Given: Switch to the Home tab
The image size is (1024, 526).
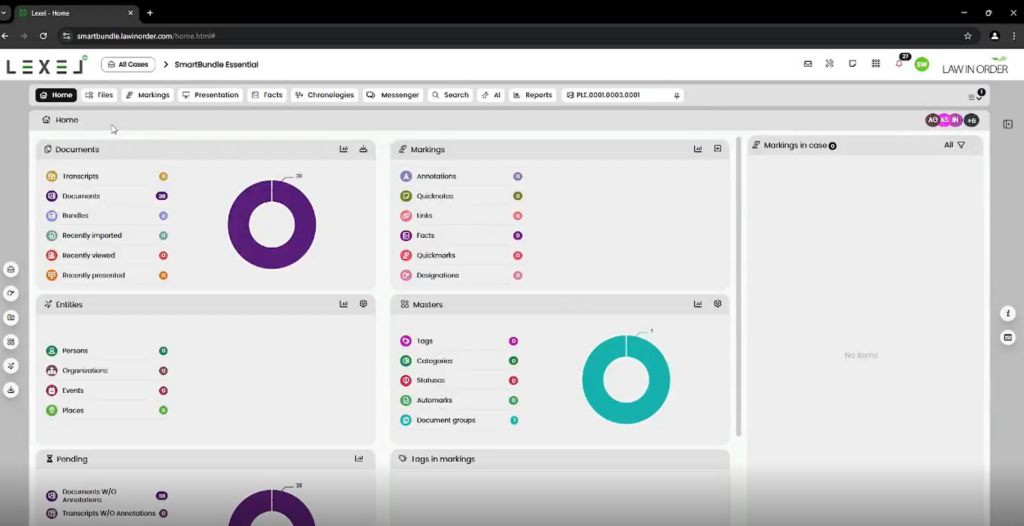Looking at the screenshot, I should point(56,95).
